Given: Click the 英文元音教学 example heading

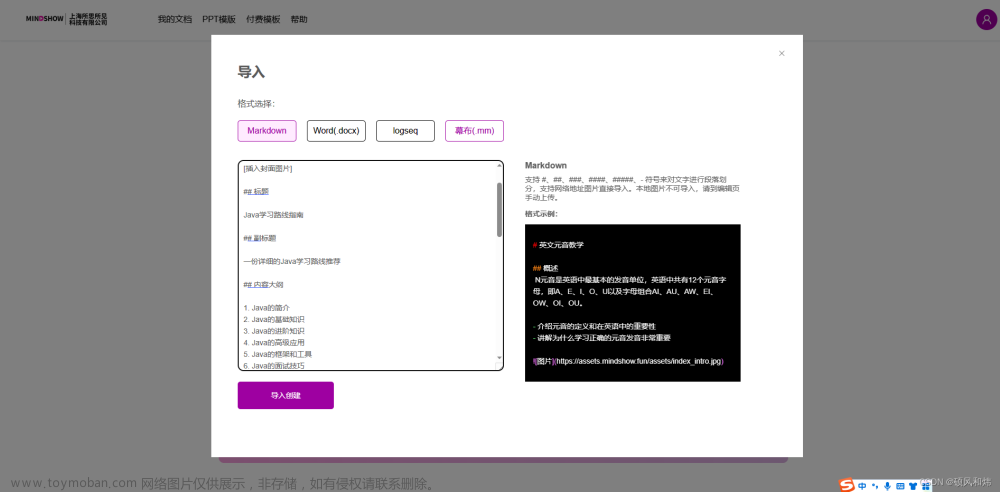Looking at the screenshot, I should [561, 244].
